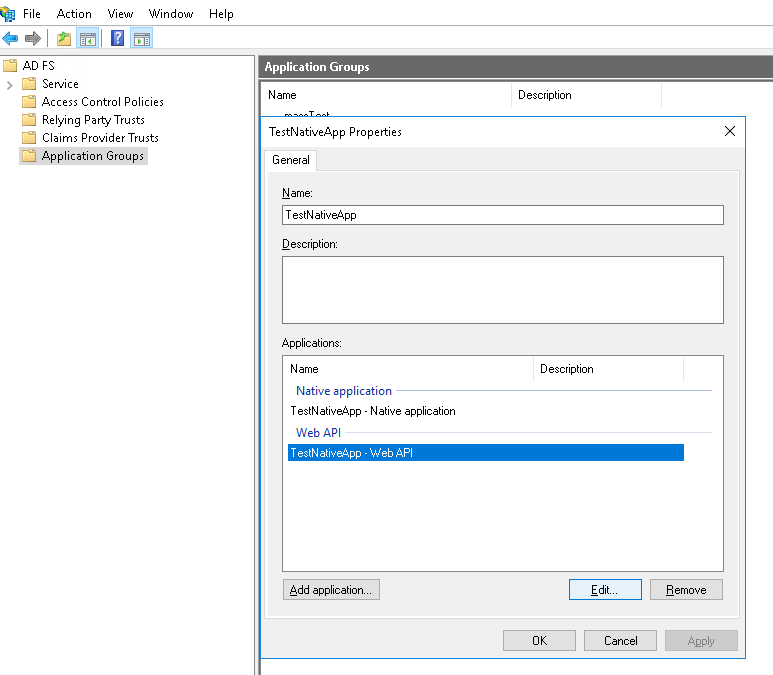Viewport: 773px width, 675px height.
Task: Close the TestNativeApp Properties dialog
Action: pos(730,131)
